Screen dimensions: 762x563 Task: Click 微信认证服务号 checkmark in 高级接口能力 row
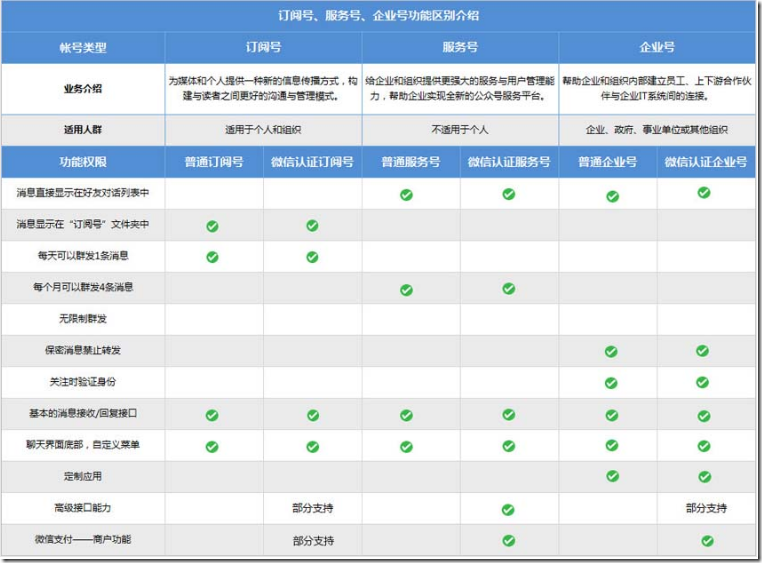[508, 510]
